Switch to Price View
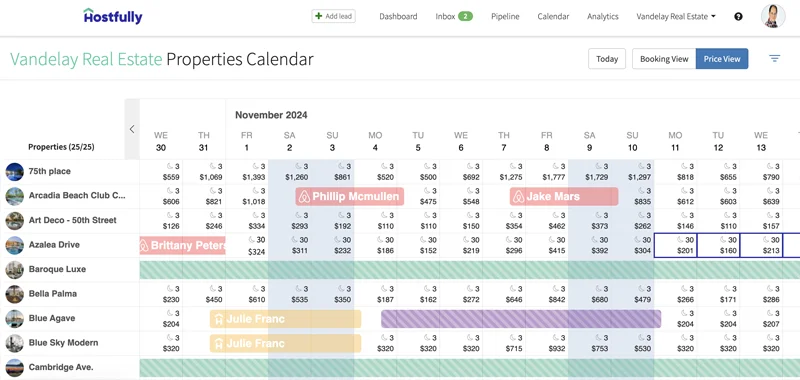The height and width of the screenshot is (380, 800). (x=722, y=59)
